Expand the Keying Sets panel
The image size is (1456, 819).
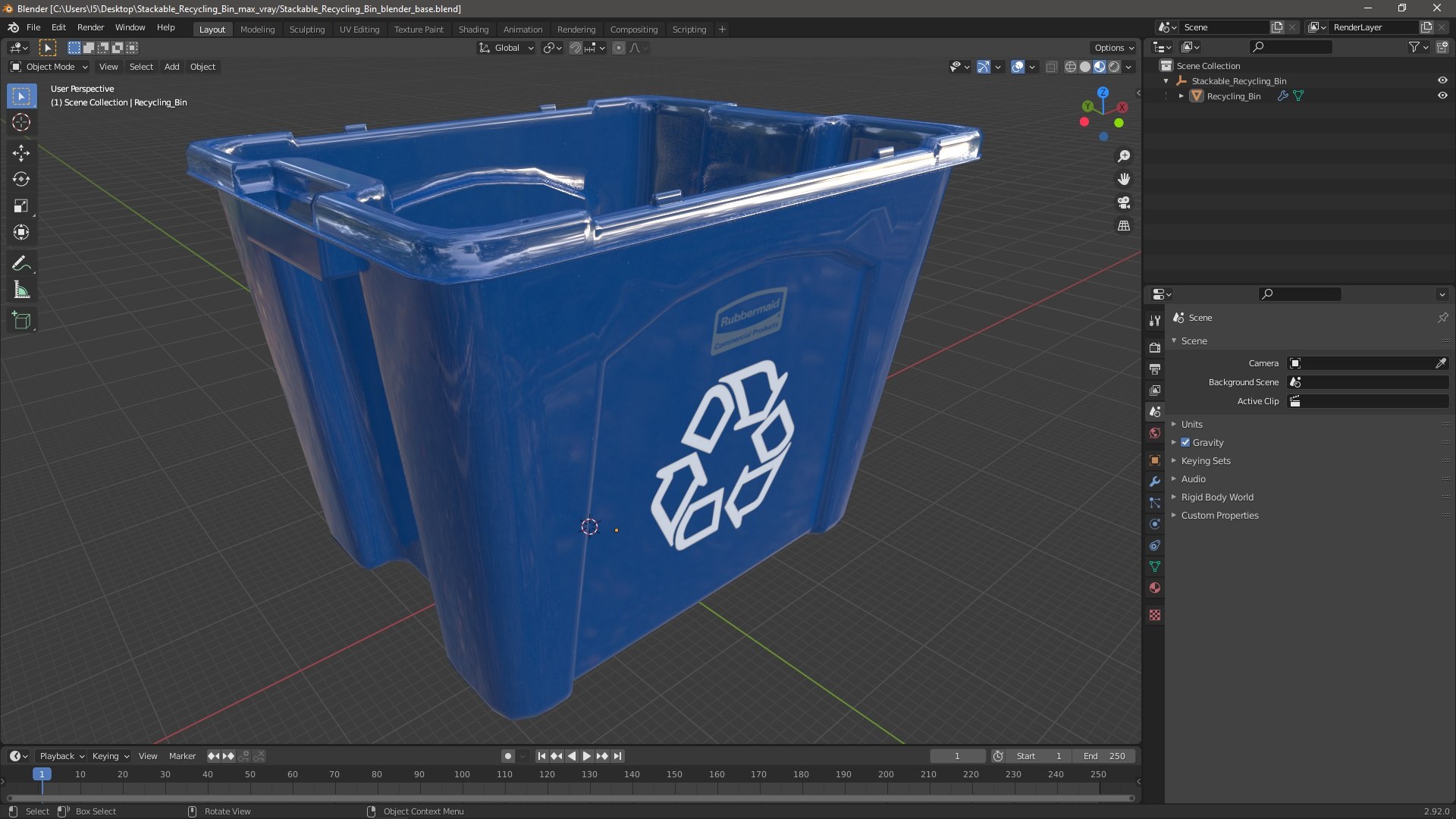click(1206, 460)
